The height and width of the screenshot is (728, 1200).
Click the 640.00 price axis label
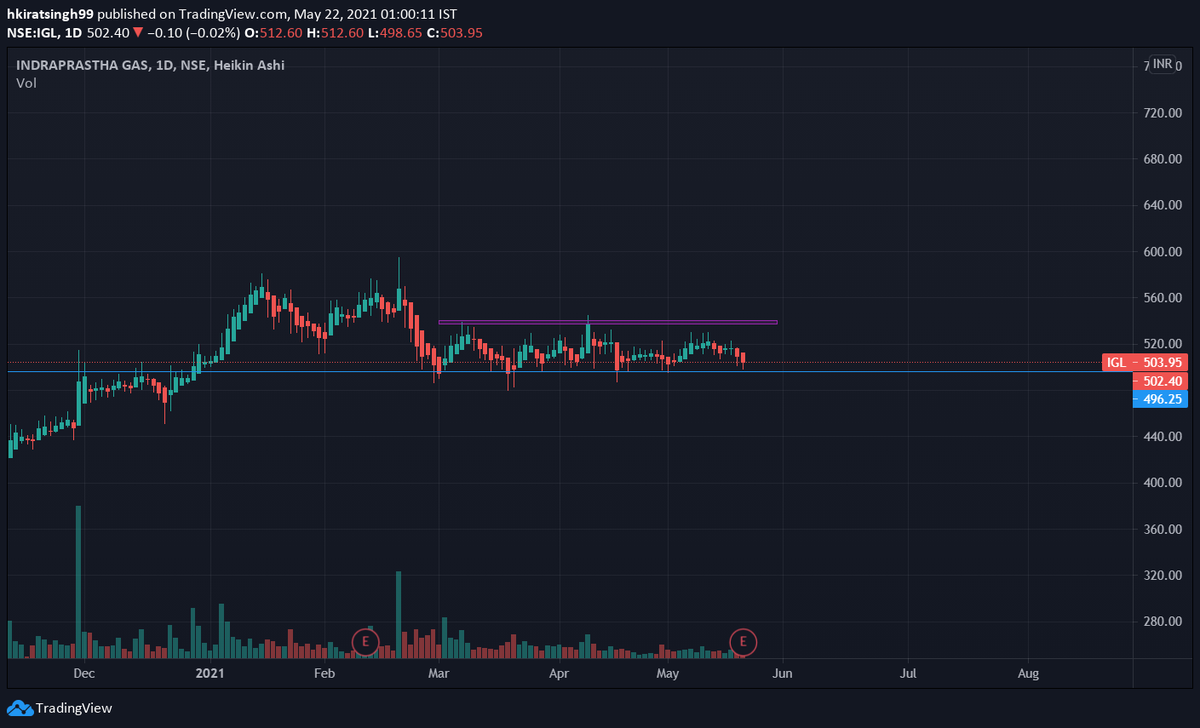coord(1163,205)
